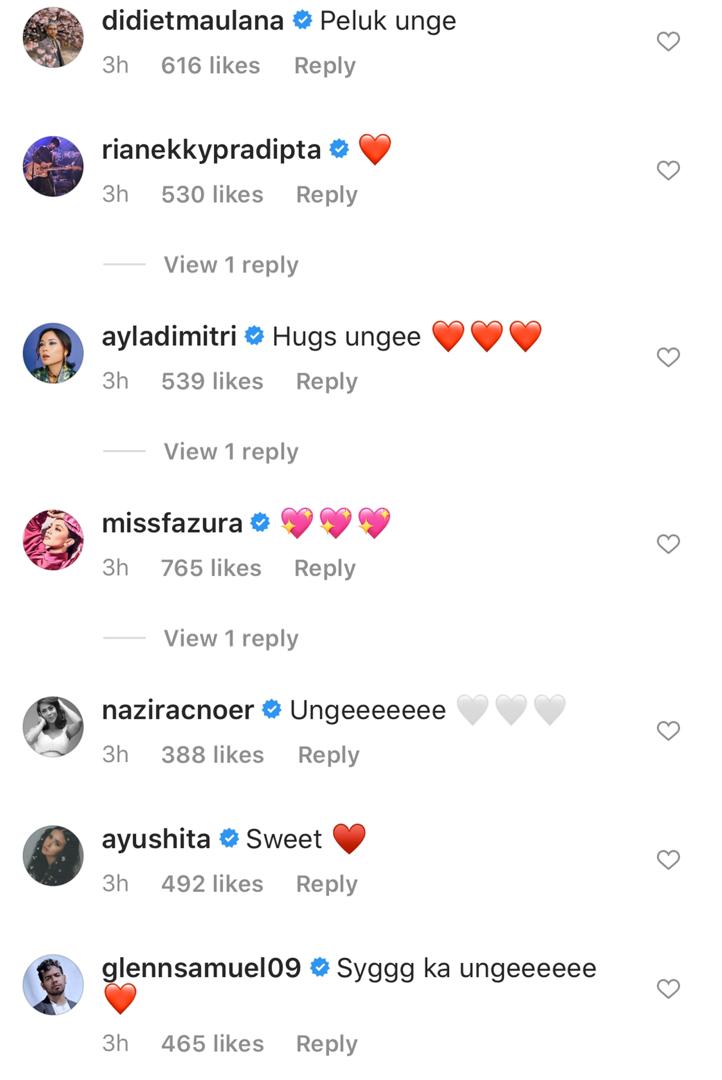Screen dimensions: 722x1080
Task: Show the reply below missfazura's comment
Action: (x=231, y=638)
